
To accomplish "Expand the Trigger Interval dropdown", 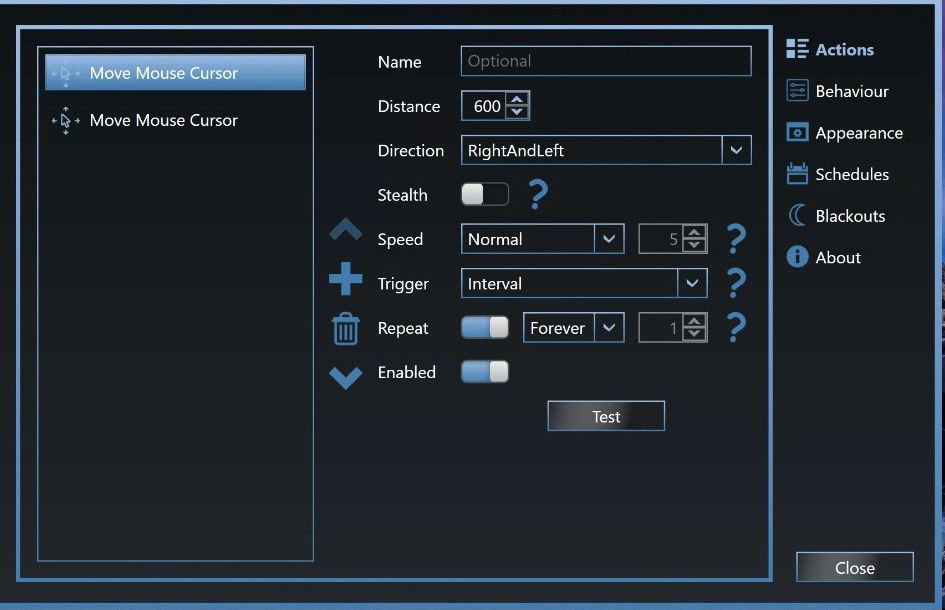I will tap(692, 283).
